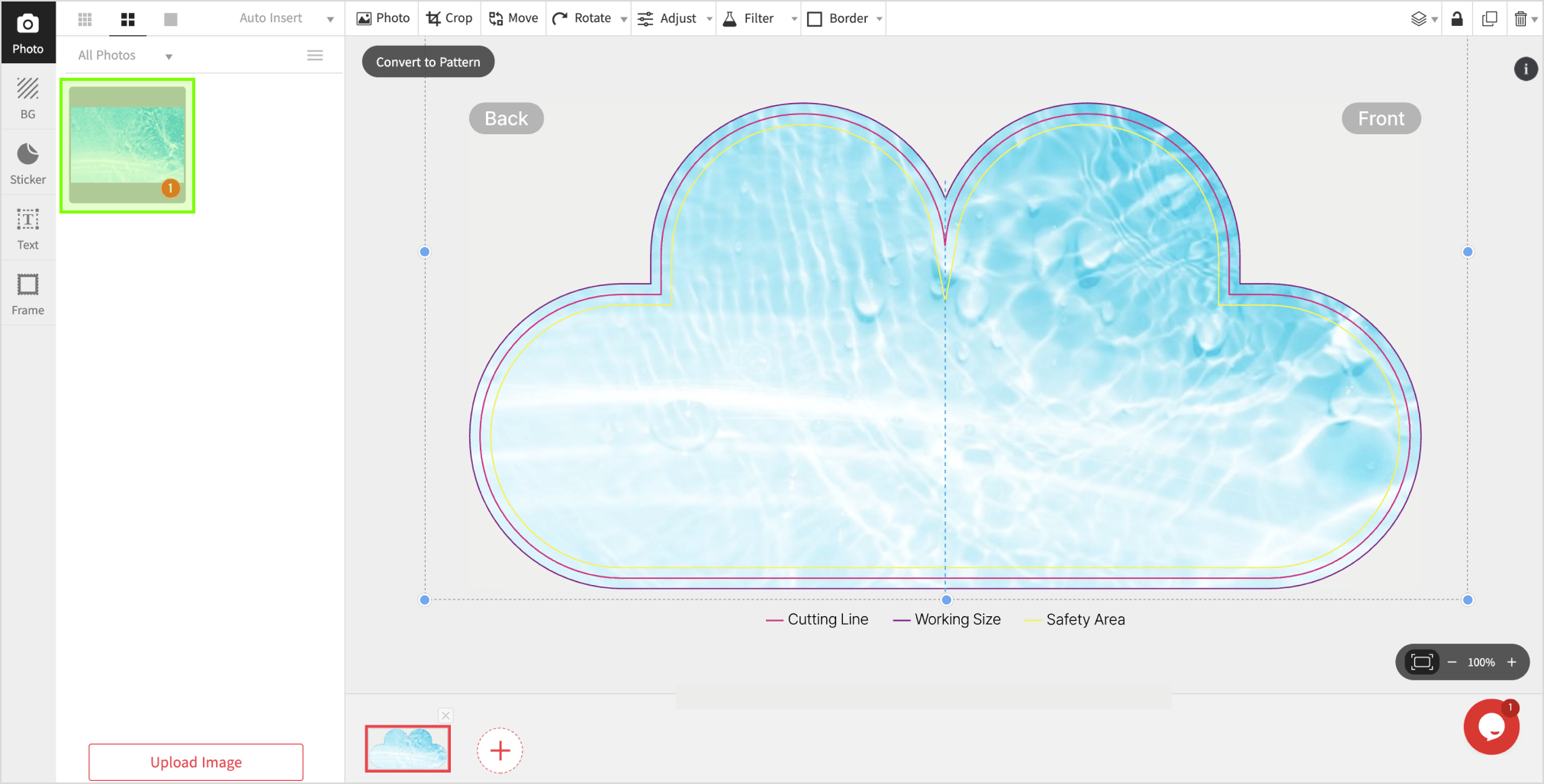Click the trash delete icon
The image size is (1544, 784).
1520,19
